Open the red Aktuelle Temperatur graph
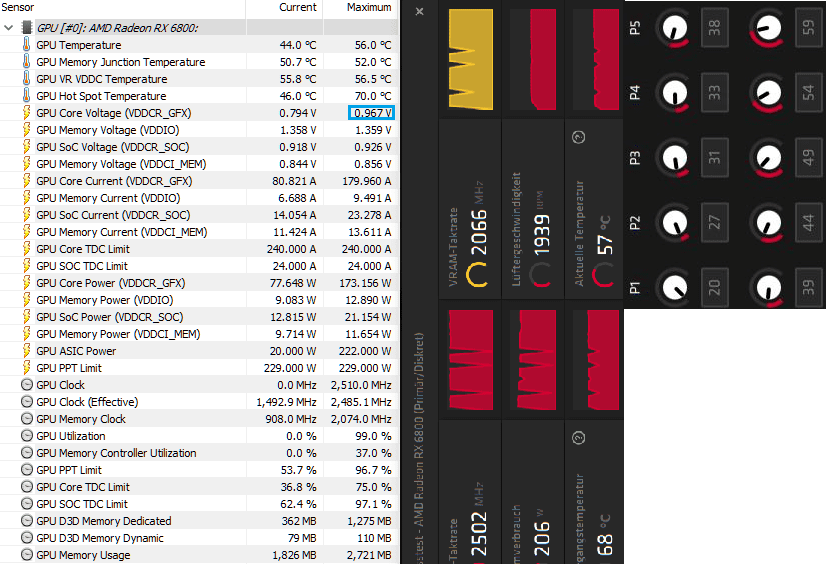The width and height of the screenshot is (826, 564). point(598,59)
